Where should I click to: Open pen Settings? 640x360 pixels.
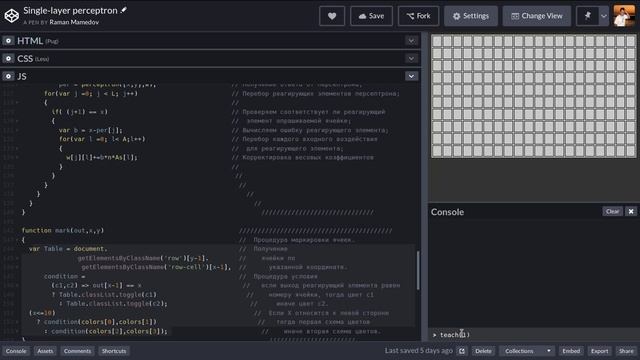point(471,16)
